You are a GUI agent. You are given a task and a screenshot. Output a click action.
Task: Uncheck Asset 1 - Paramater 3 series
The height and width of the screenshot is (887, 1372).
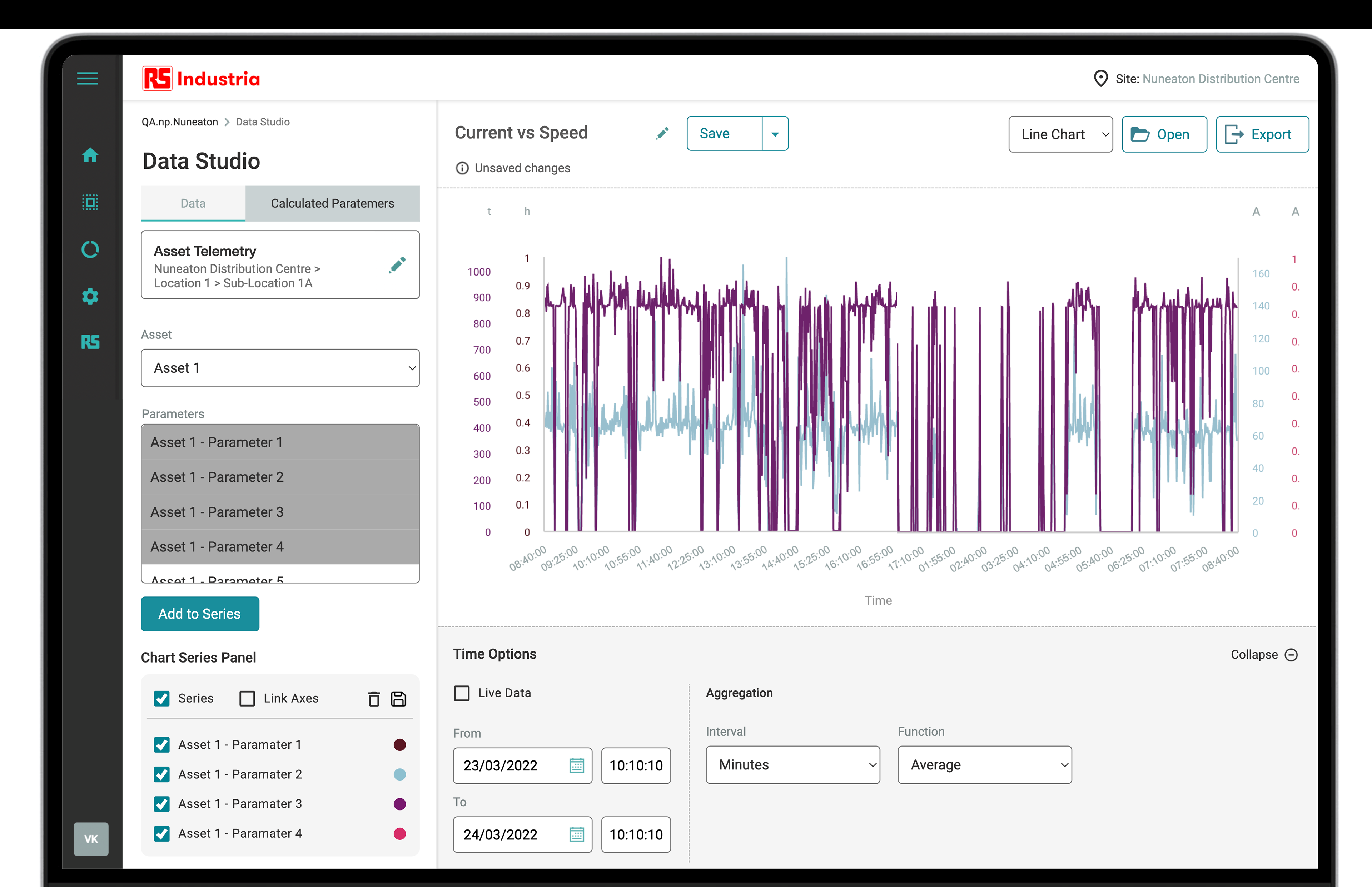[162, 804]
